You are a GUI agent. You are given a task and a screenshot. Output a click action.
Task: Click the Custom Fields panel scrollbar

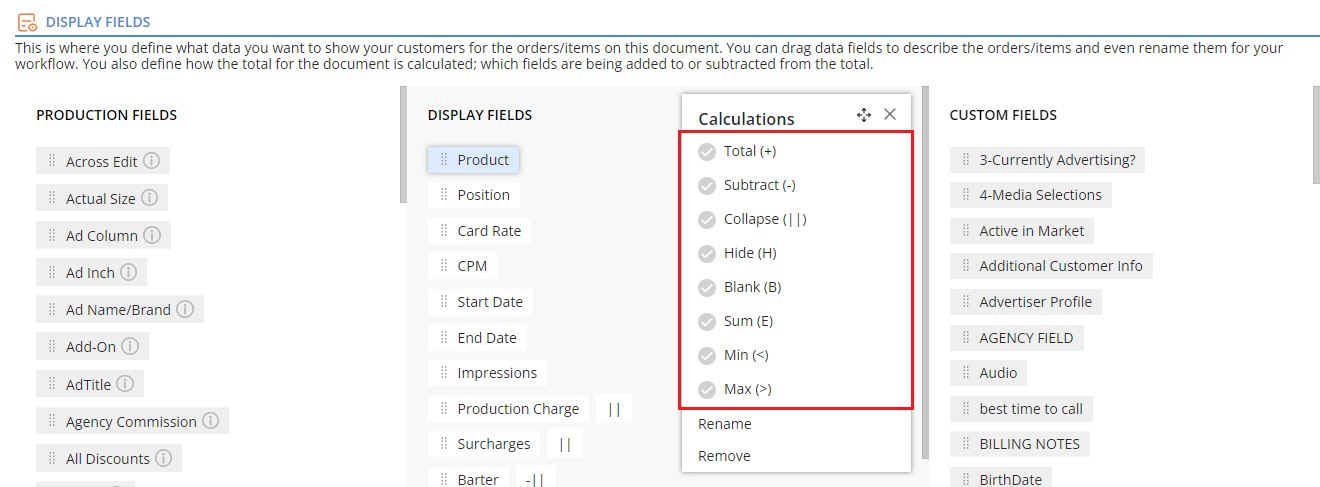[1315, 136]
